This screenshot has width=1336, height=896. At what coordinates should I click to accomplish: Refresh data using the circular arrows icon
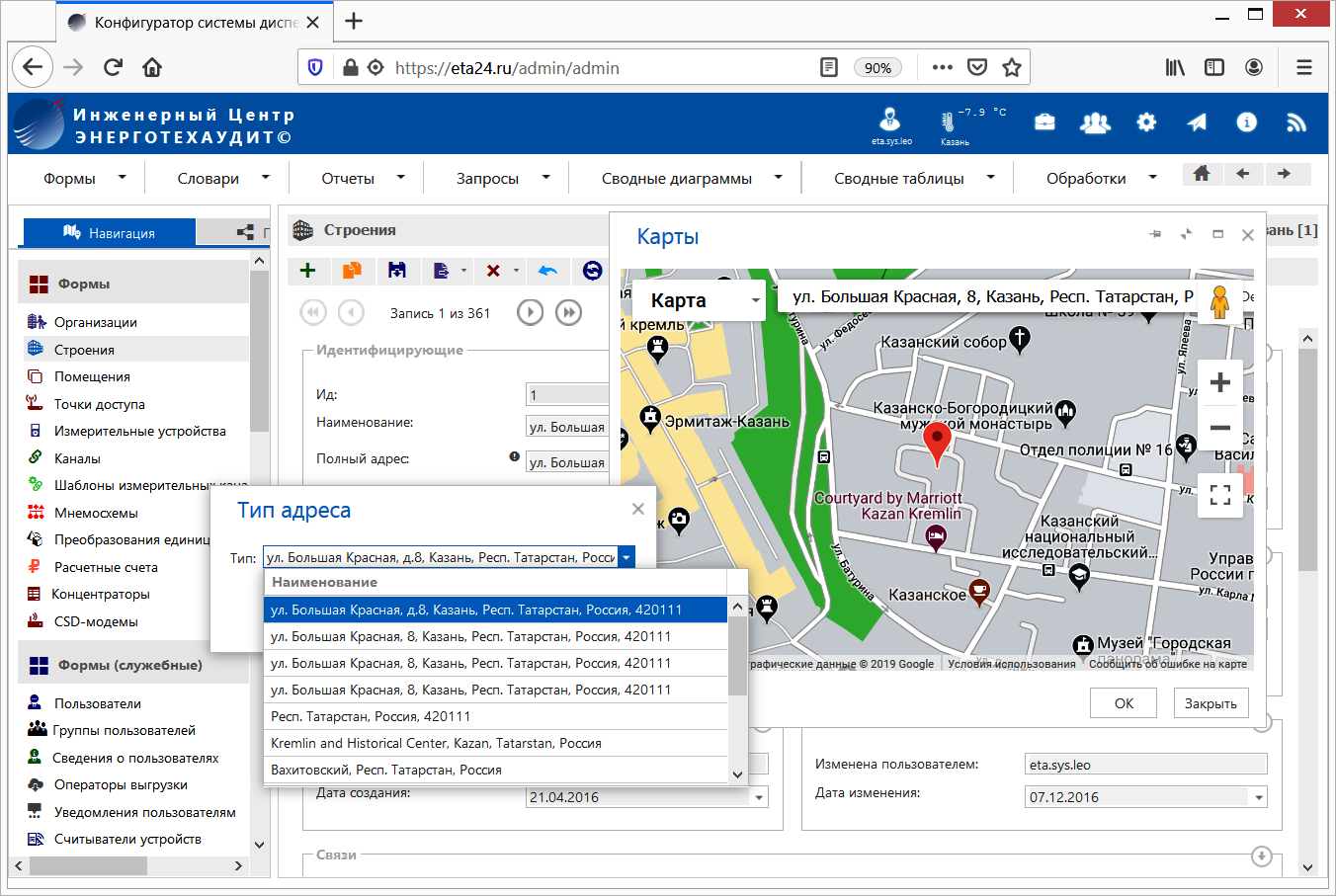592,271
